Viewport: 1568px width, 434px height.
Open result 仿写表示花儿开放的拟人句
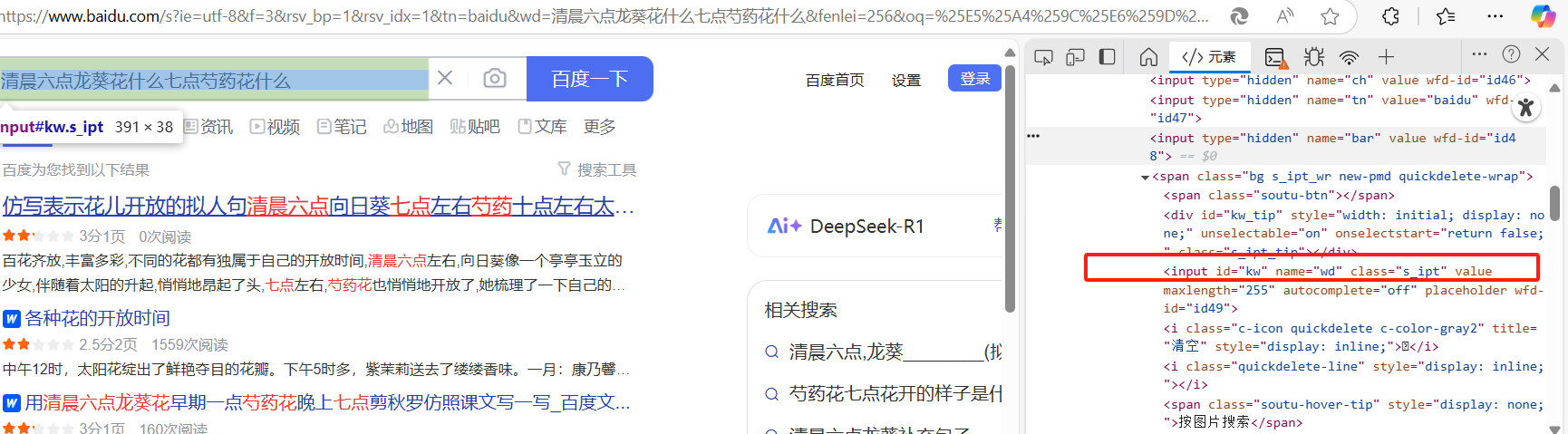click(317, 207)
